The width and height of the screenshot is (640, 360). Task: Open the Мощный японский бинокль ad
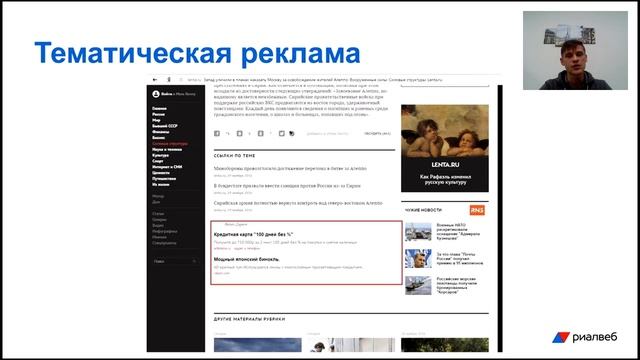(x=247, y=259)
